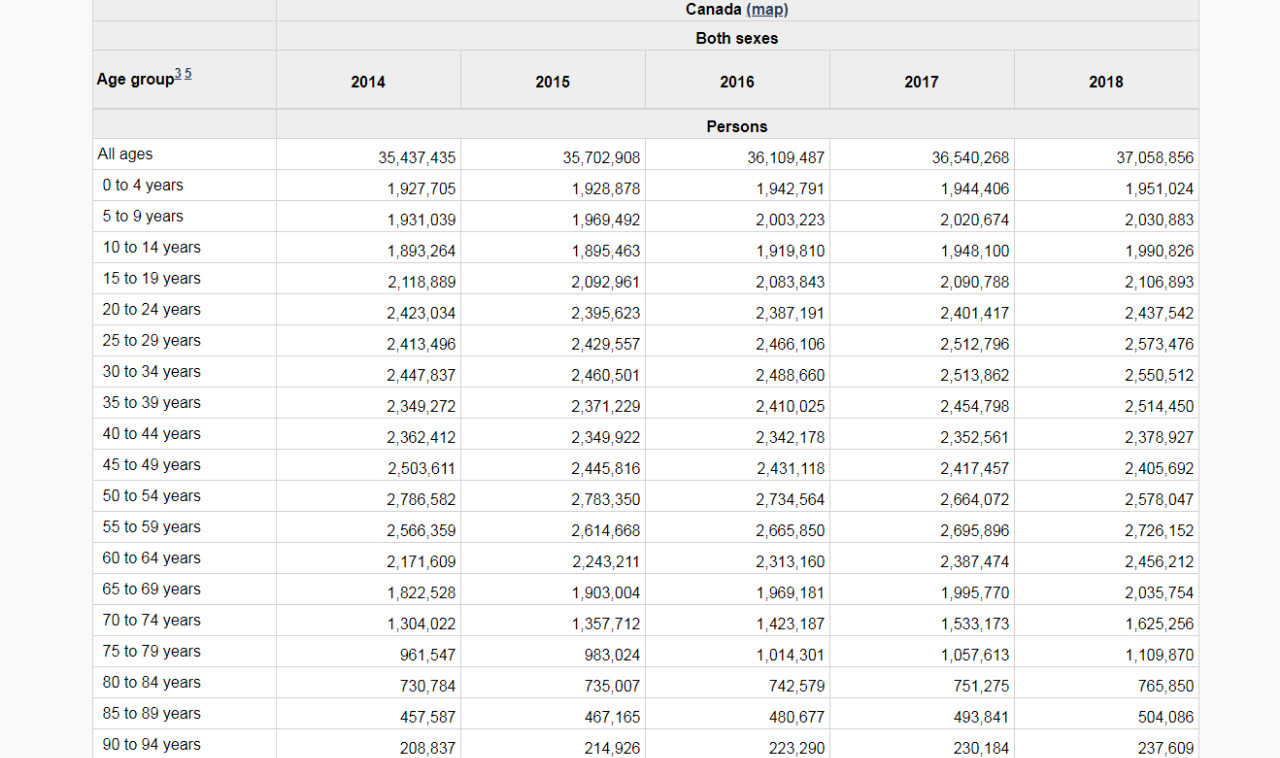Open footnote 5 next to Age group
1280x758 pixels.
click(187, 74)
